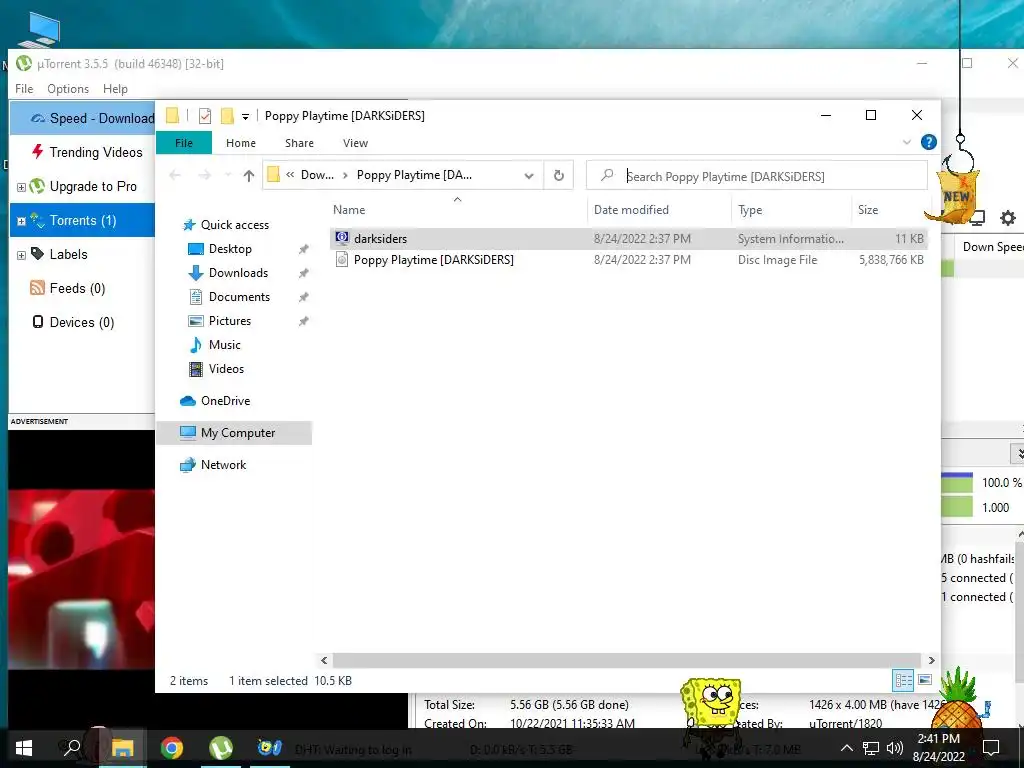Select My Computer in navigation pane

tap(234, 433)
